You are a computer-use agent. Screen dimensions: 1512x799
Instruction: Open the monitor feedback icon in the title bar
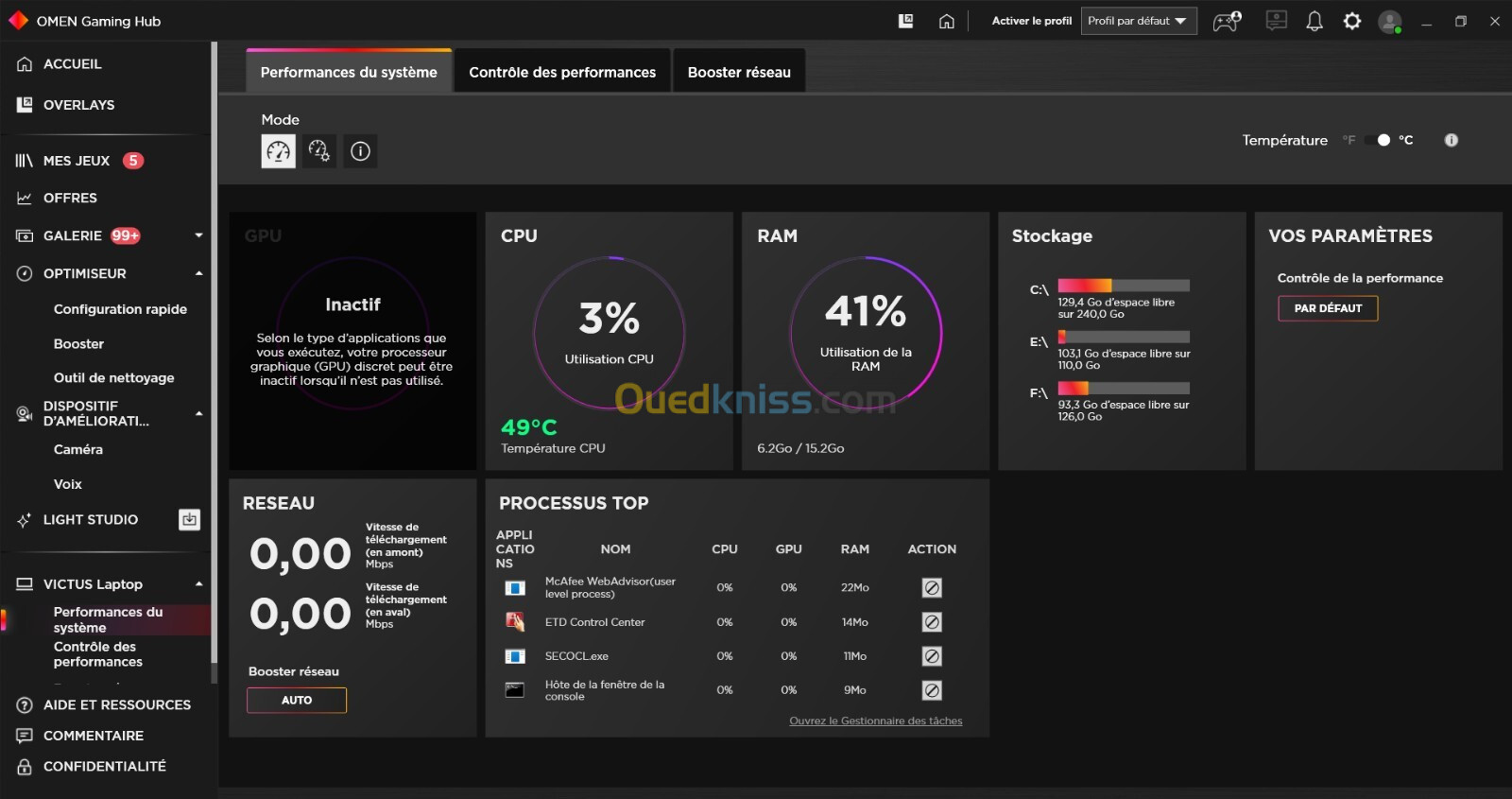click(1277, 21)
